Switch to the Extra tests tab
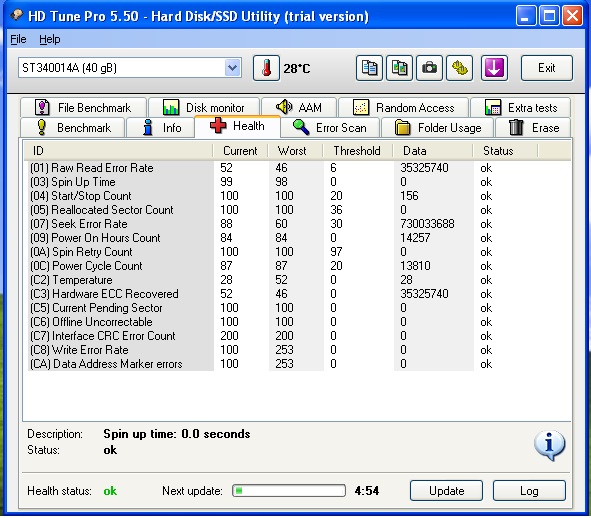591x518 pixels. pos(521,107)
